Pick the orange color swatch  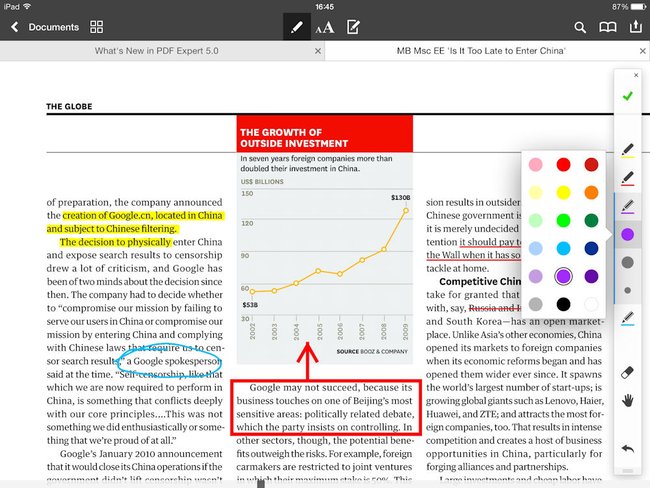(591, 192)
